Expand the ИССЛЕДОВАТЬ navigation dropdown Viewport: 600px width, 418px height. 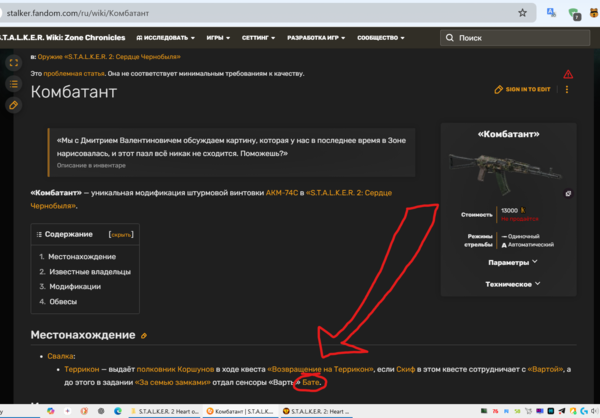166,38
